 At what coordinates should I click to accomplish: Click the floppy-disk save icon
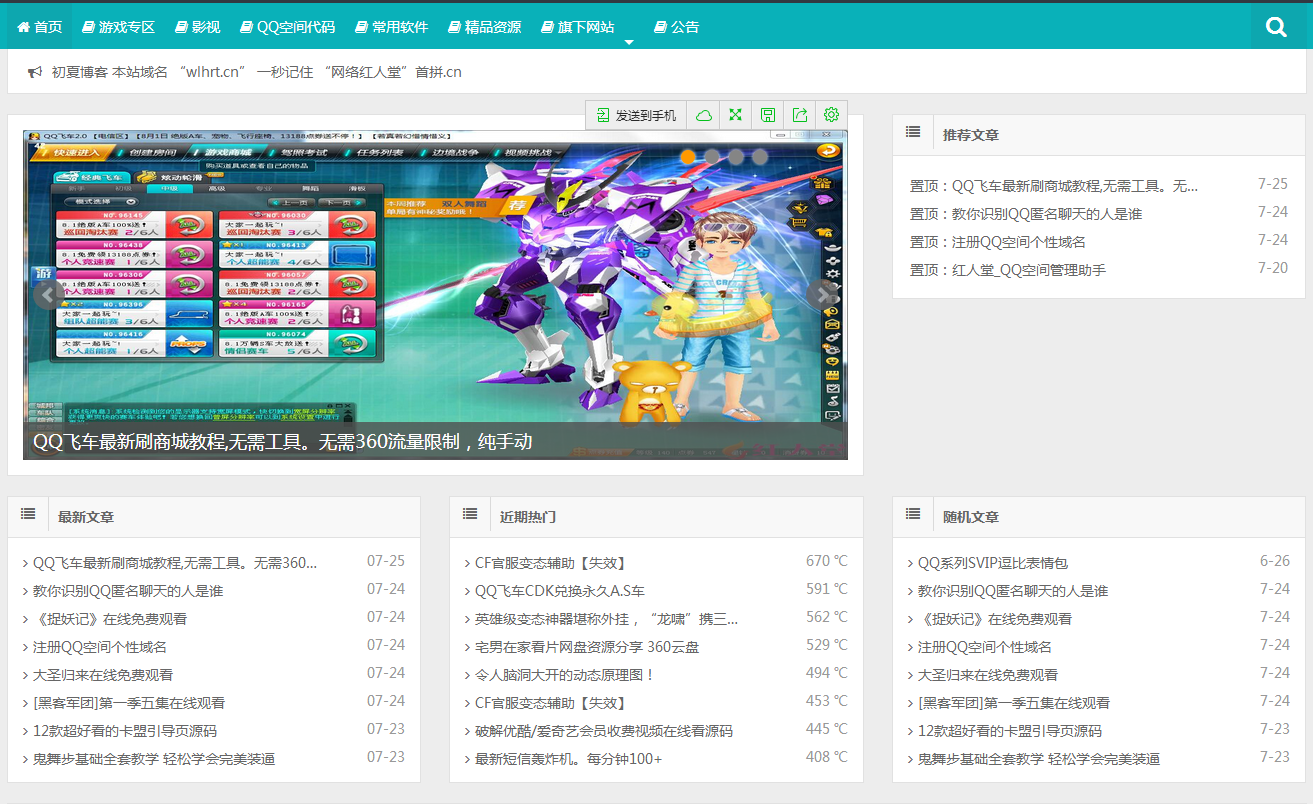(768, 115)
